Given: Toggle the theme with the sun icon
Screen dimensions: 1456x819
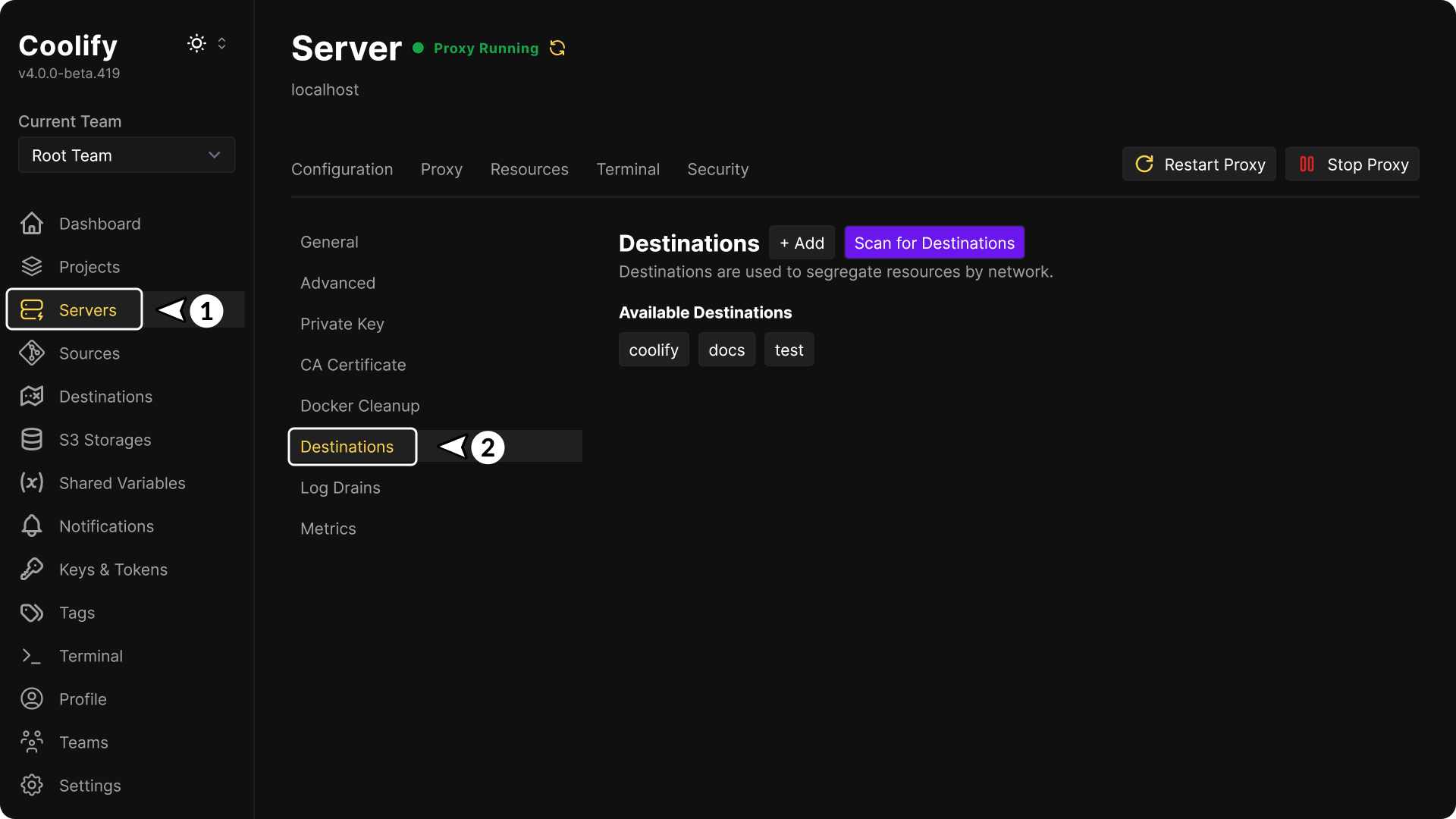Looking at the screenshot, I should (196, 43).
